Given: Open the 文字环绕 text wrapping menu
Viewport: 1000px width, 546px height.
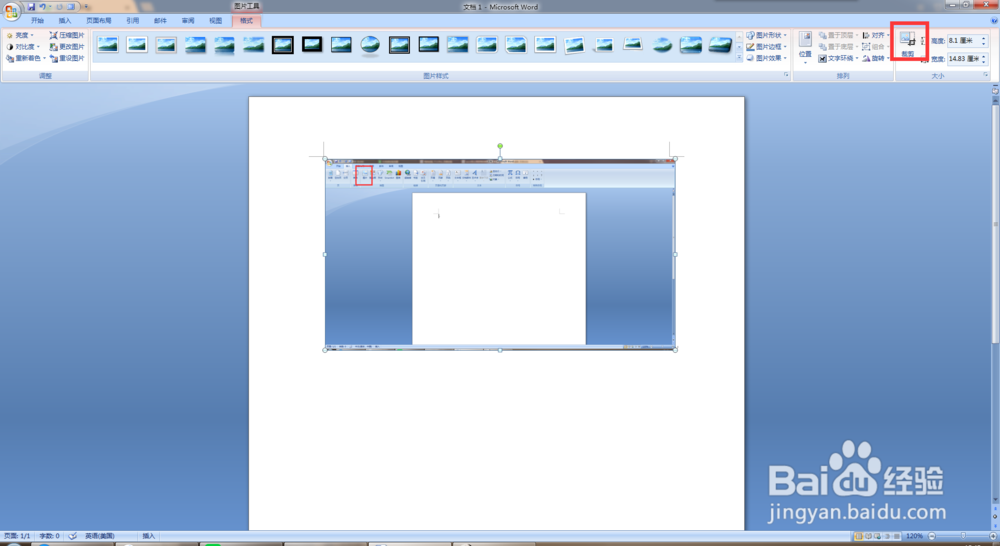Looking at the screenshot, I should coord(838,58).
